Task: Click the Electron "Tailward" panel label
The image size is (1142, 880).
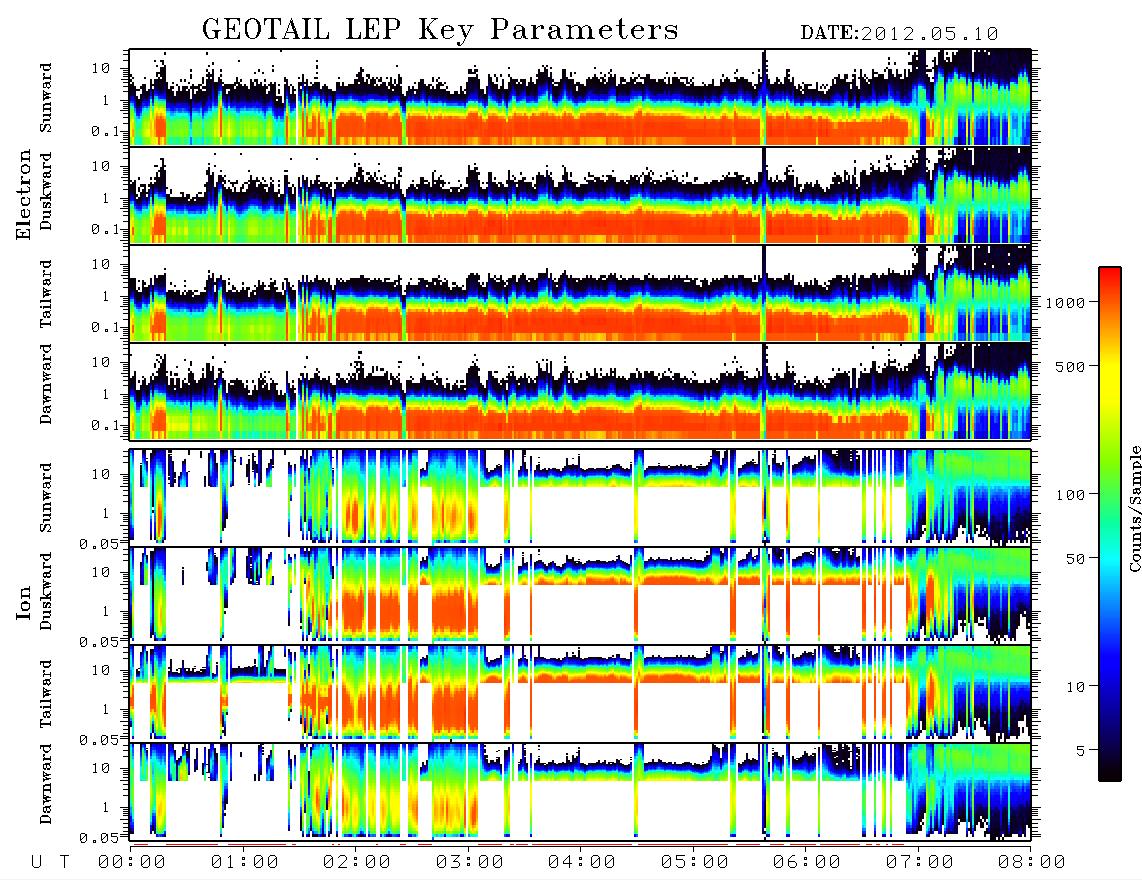Action: pyautogui.click(x=46, y=294)
